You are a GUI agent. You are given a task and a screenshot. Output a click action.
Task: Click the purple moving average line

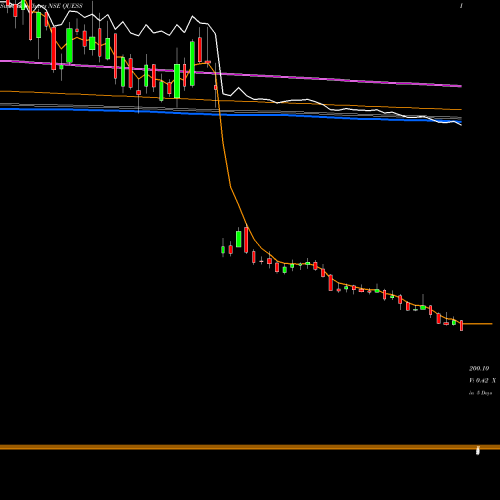point(231,73)
